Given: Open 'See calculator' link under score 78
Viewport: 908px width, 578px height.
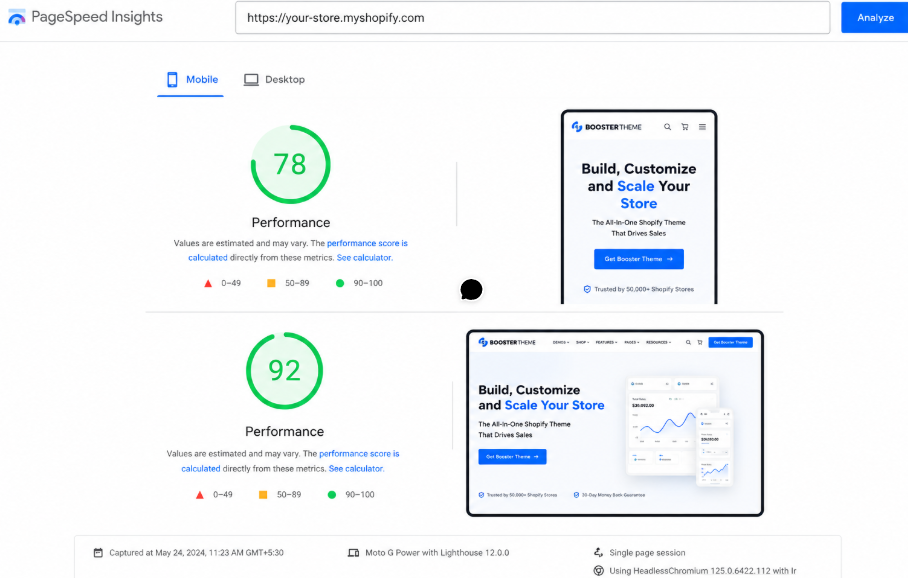Looking at the screenshot, I should [364, 258].
